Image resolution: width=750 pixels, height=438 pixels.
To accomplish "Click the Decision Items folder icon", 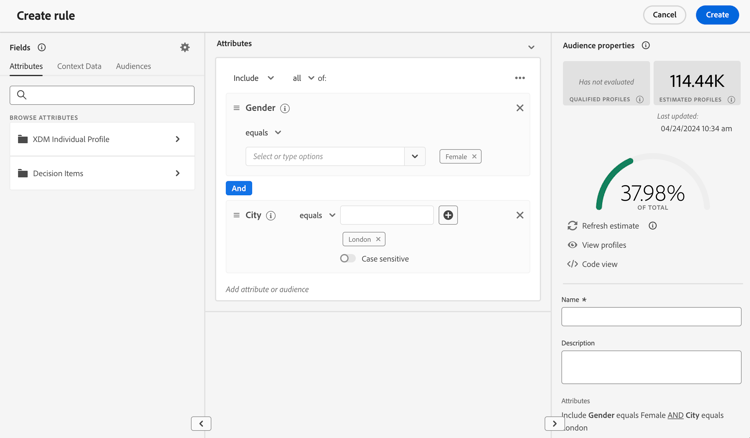I will [x=22, y=173].
